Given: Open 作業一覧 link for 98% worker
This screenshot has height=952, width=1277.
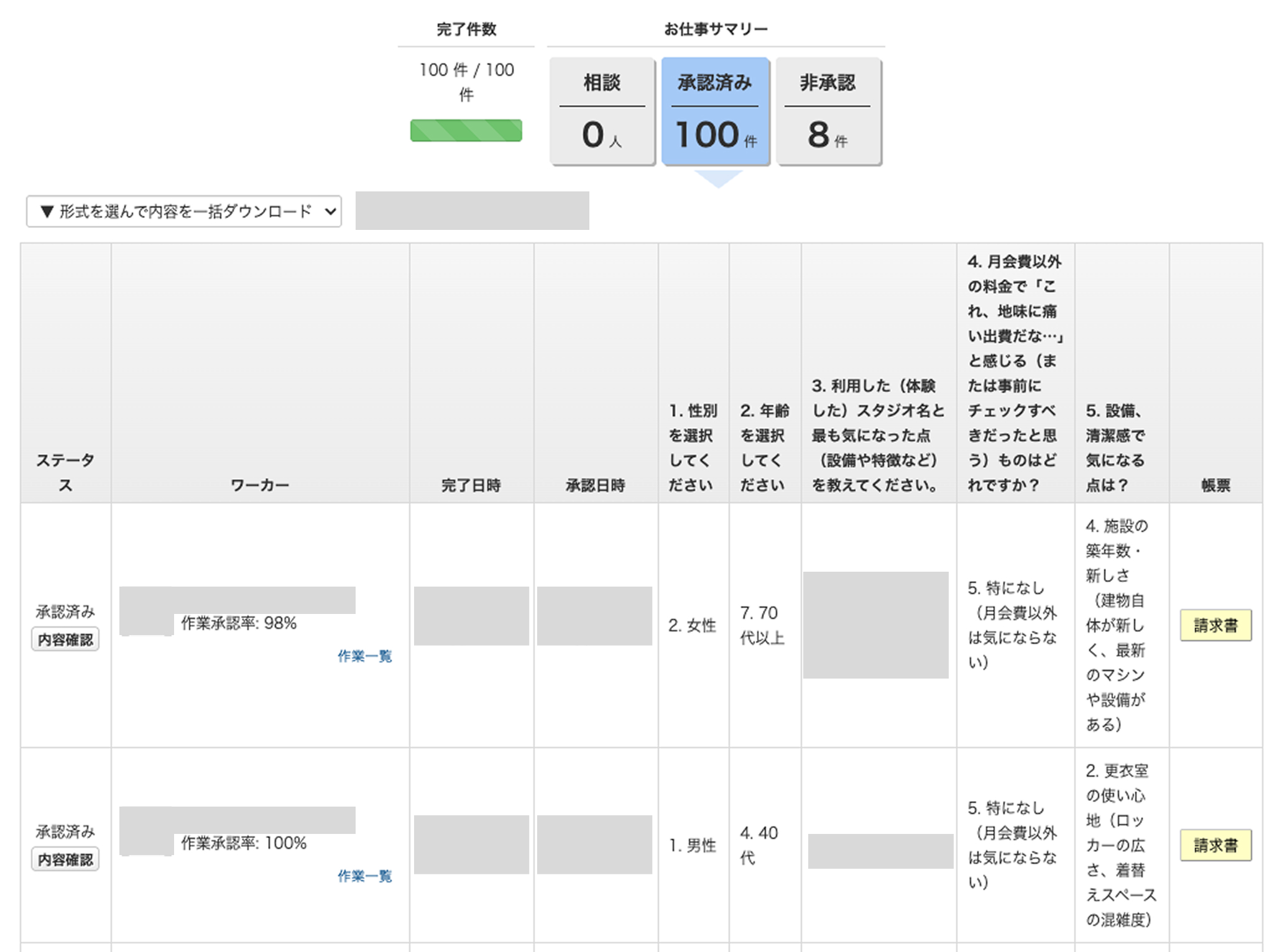Looking at the screenshot, I should 364,656.
